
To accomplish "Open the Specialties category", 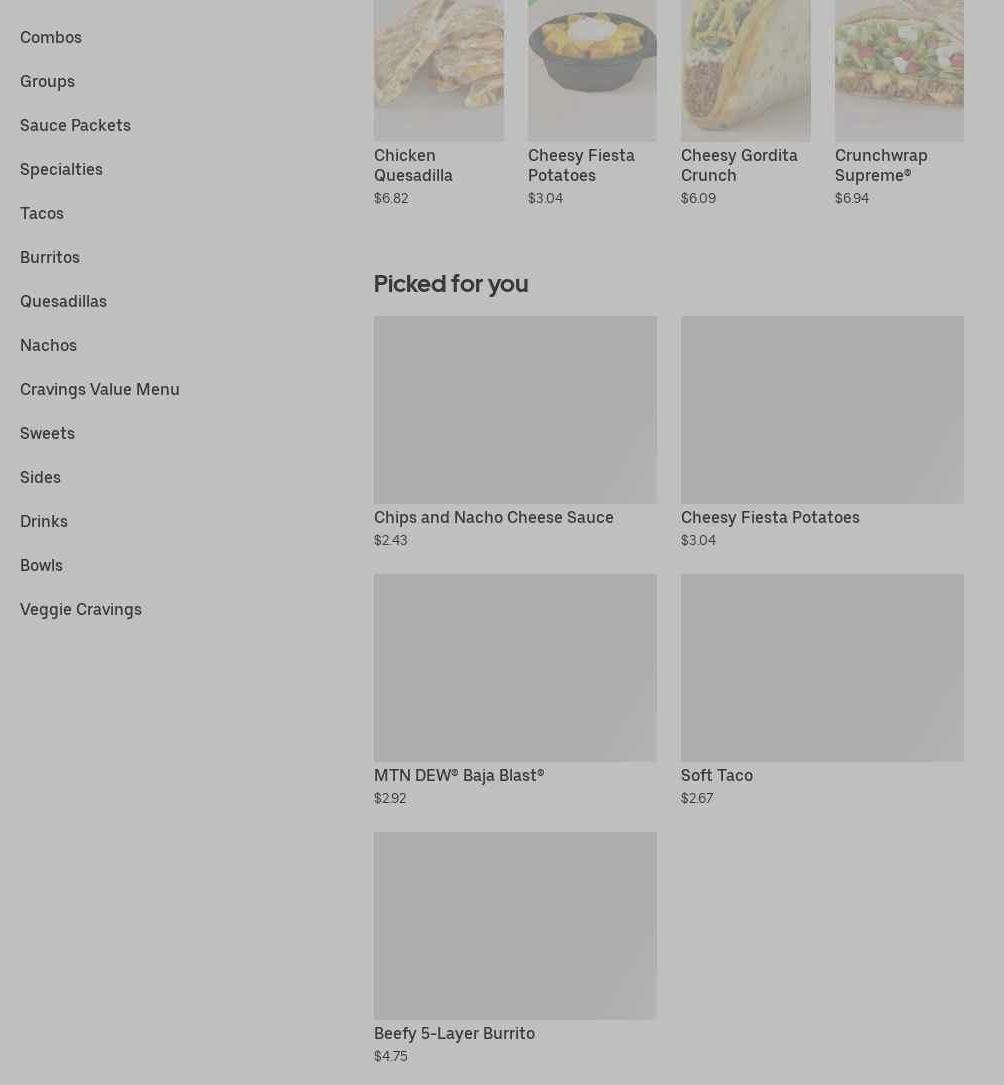I will tap(61, 169).
